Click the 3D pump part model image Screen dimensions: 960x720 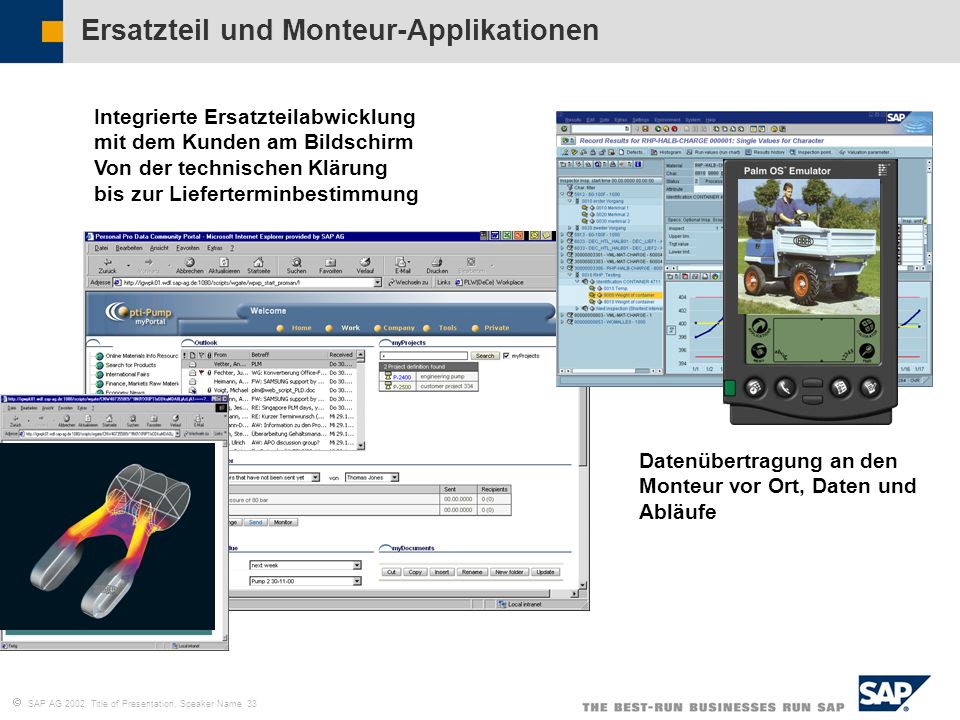click(x=108, y=536)
